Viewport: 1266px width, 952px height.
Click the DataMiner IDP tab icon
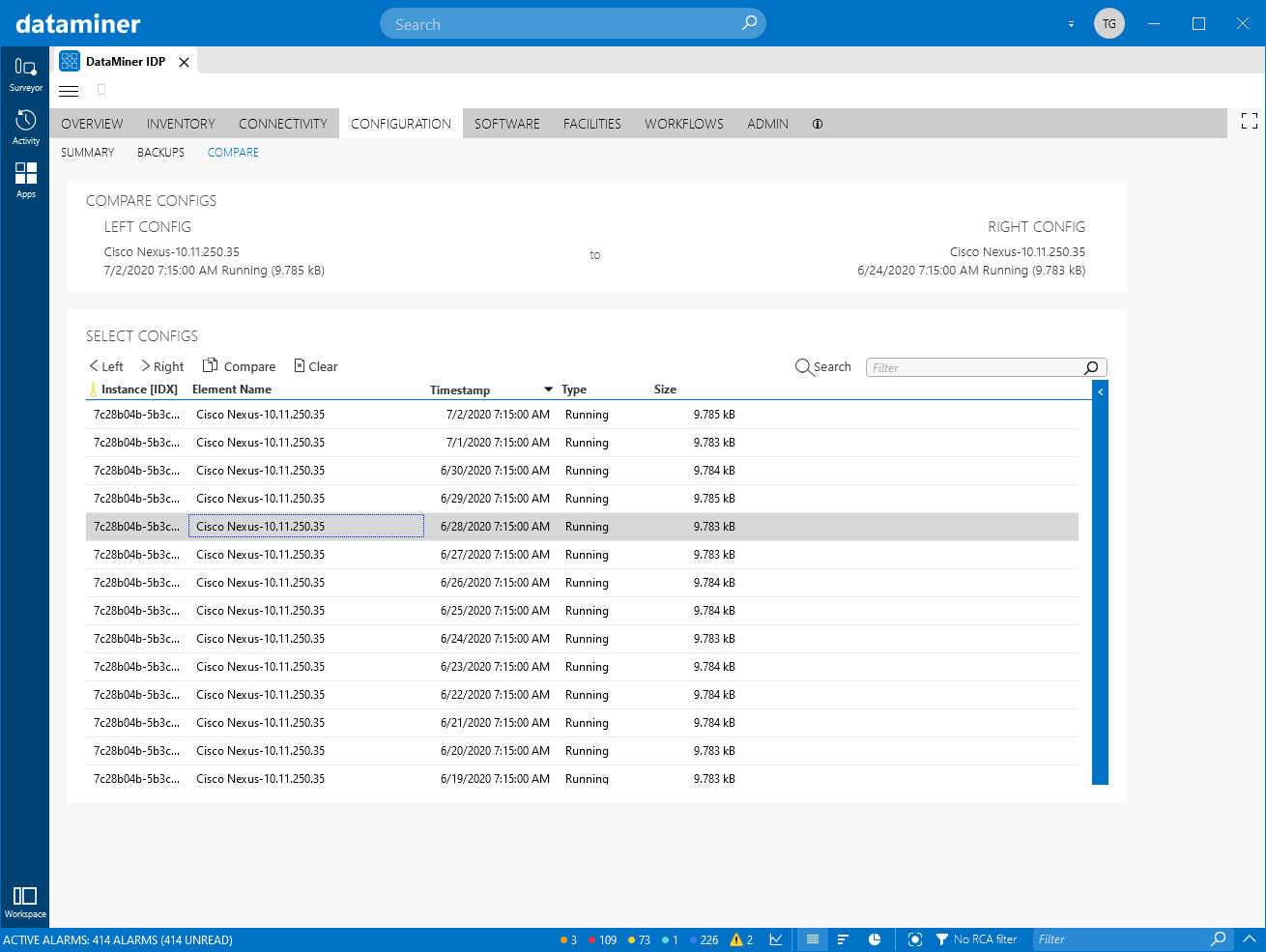70,61
